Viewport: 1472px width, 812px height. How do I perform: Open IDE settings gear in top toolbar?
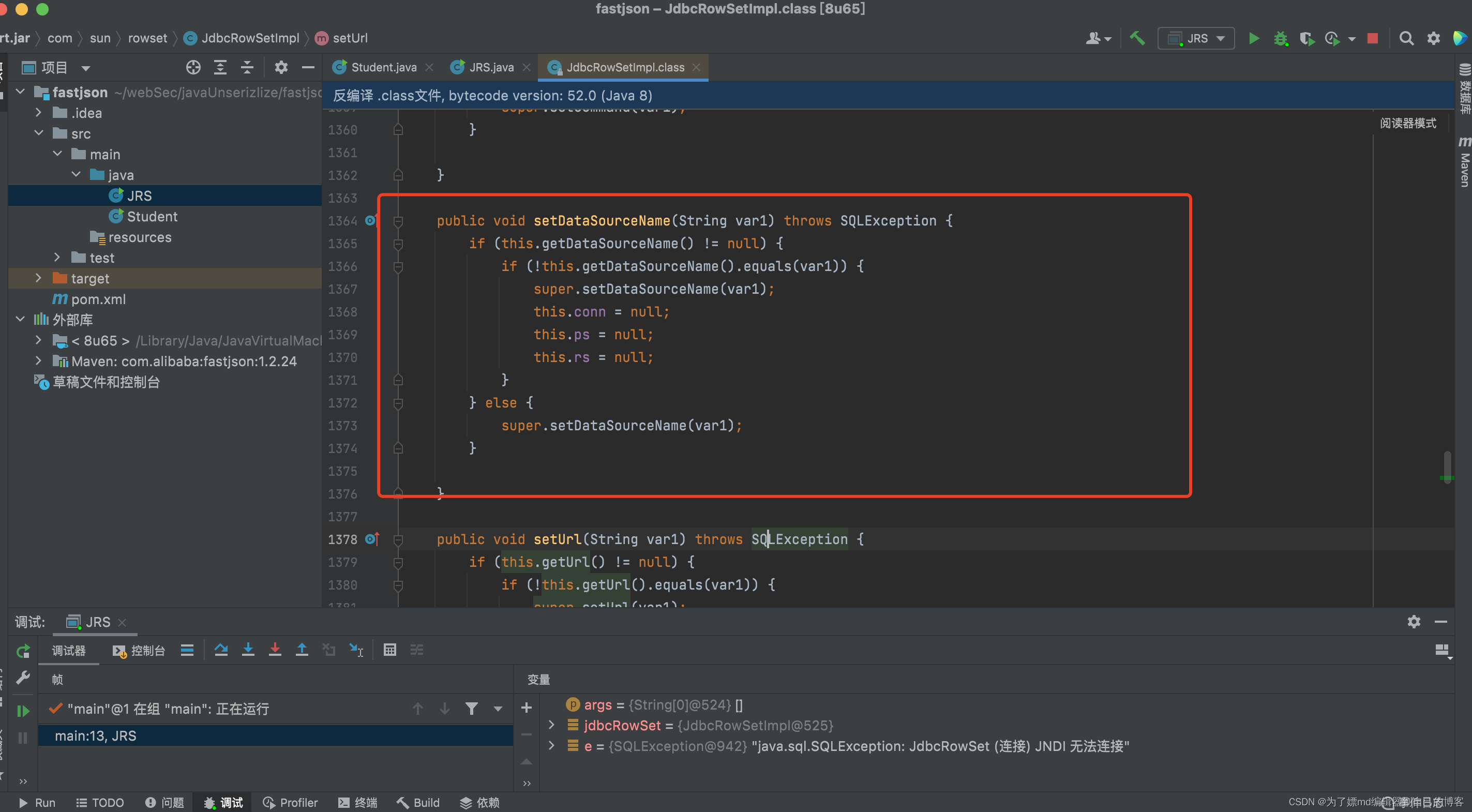(x=1433, y=38)
